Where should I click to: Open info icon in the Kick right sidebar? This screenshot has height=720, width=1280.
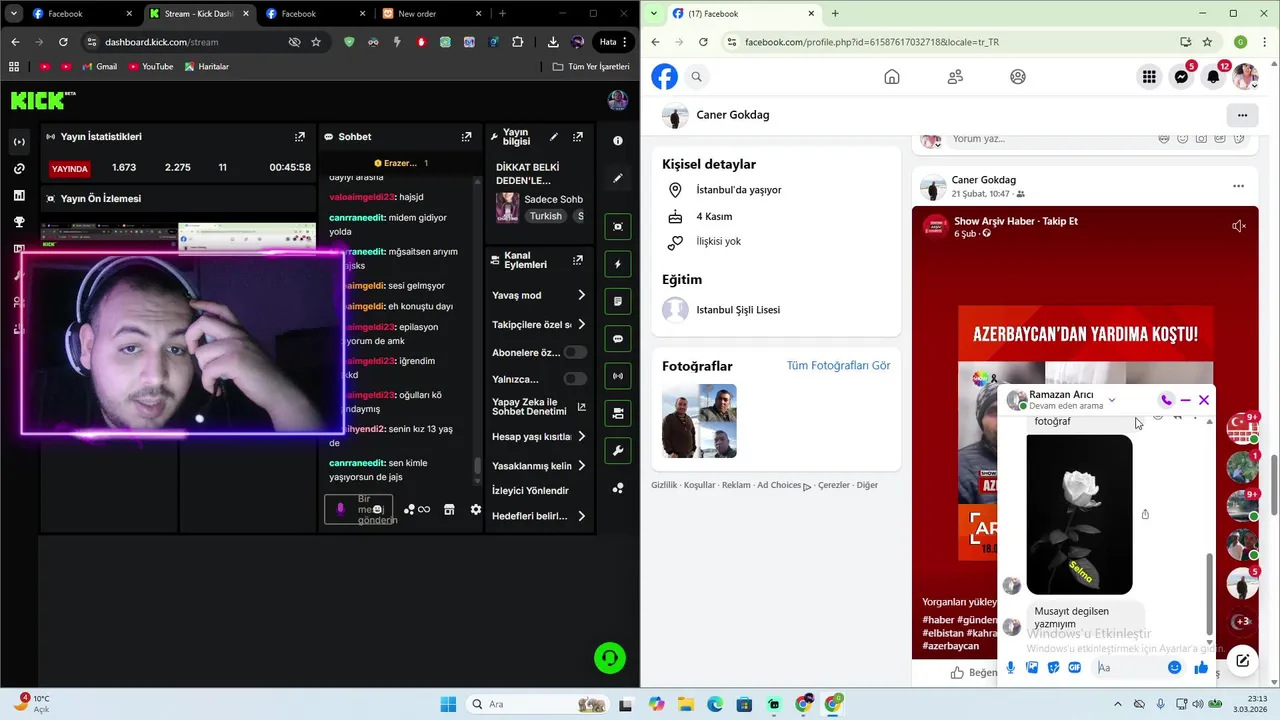[618, 141]
